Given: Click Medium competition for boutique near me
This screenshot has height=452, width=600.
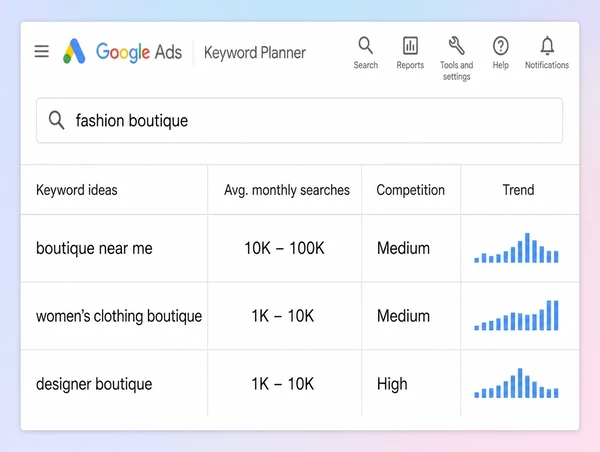Looking at the screenshot, I should pos(403,248).
